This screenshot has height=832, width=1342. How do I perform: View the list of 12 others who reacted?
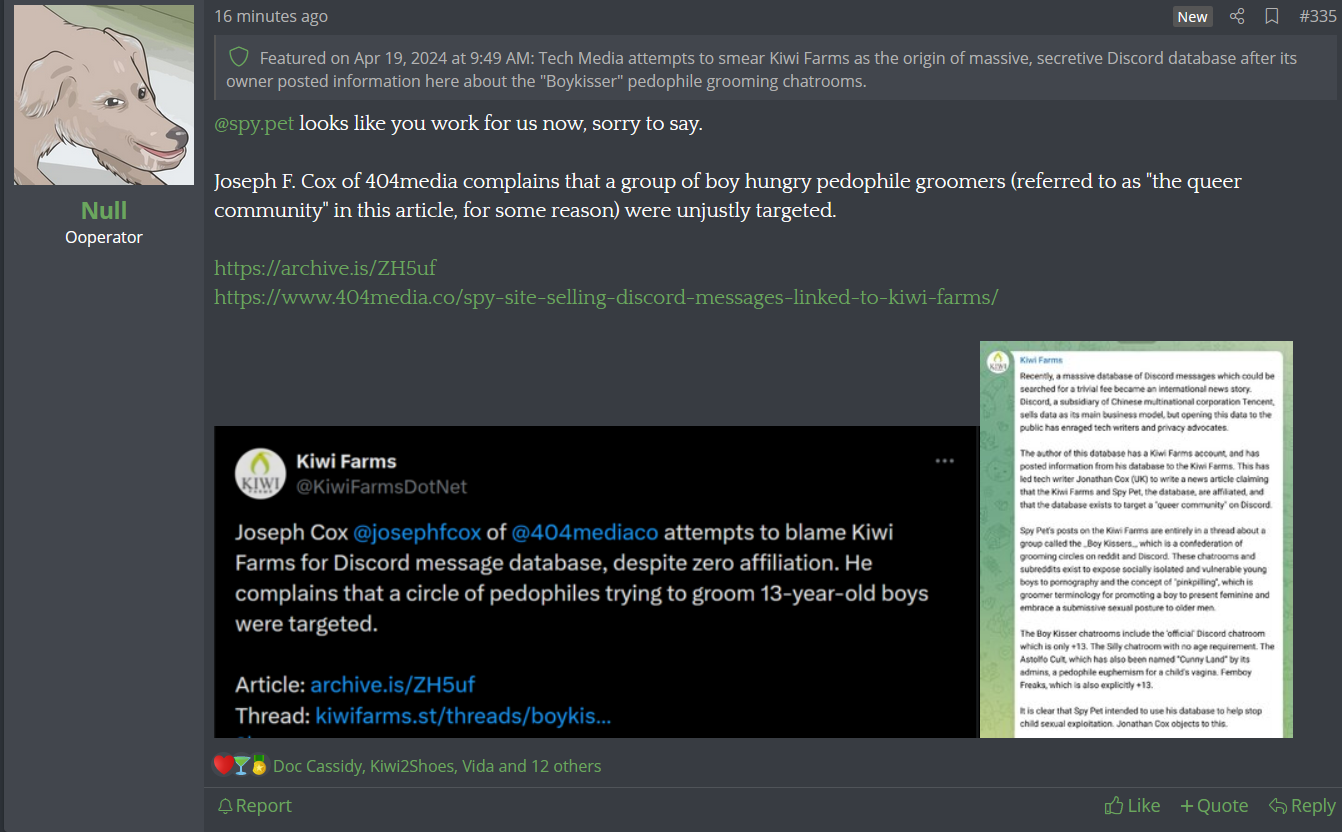pos(564,766)
